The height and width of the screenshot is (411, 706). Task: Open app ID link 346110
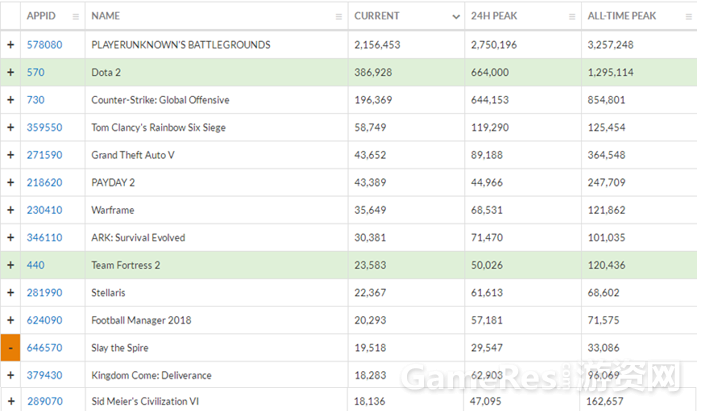point(44,237)
